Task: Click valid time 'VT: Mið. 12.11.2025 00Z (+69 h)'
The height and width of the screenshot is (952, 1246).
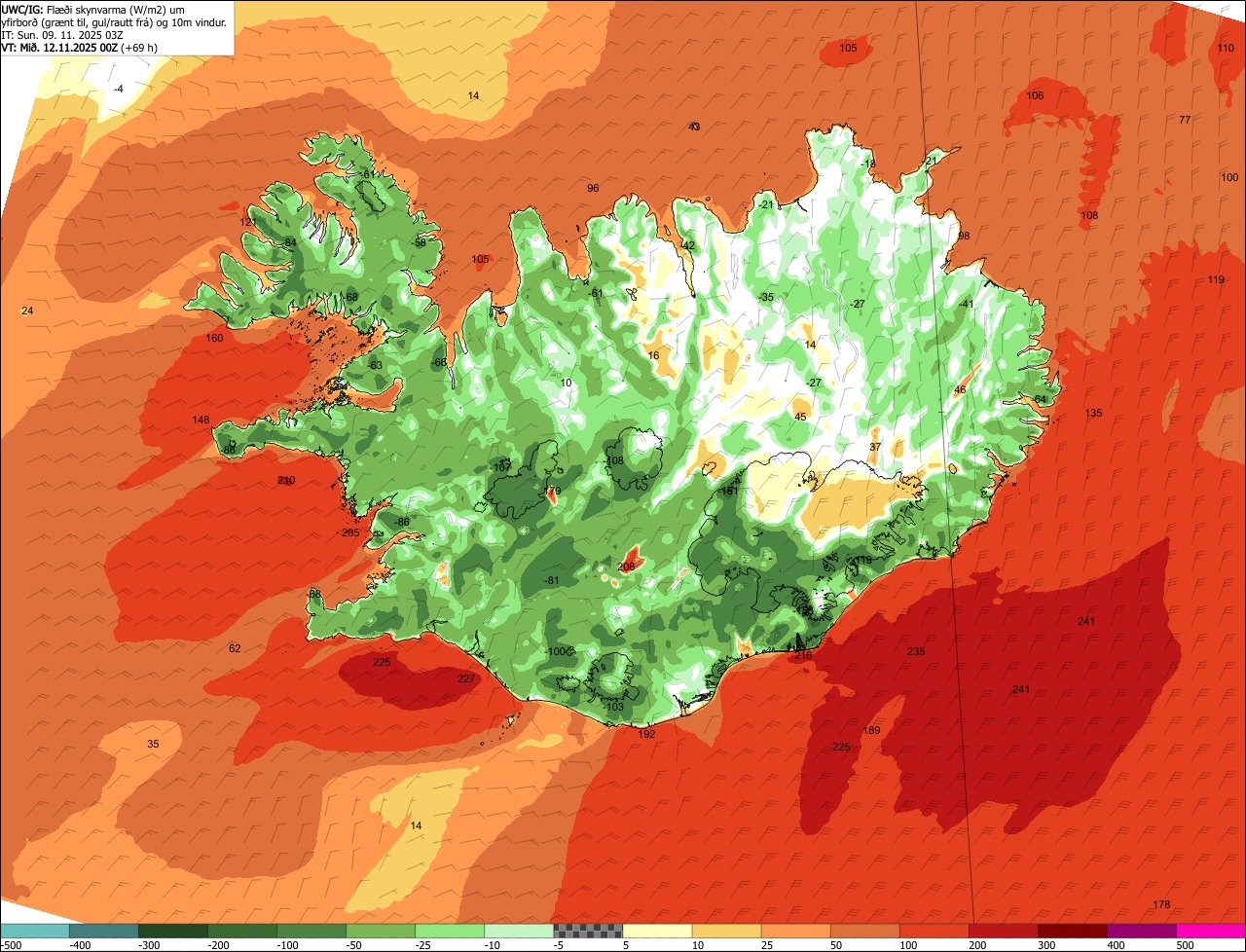Action: click(x=80, y=47)
